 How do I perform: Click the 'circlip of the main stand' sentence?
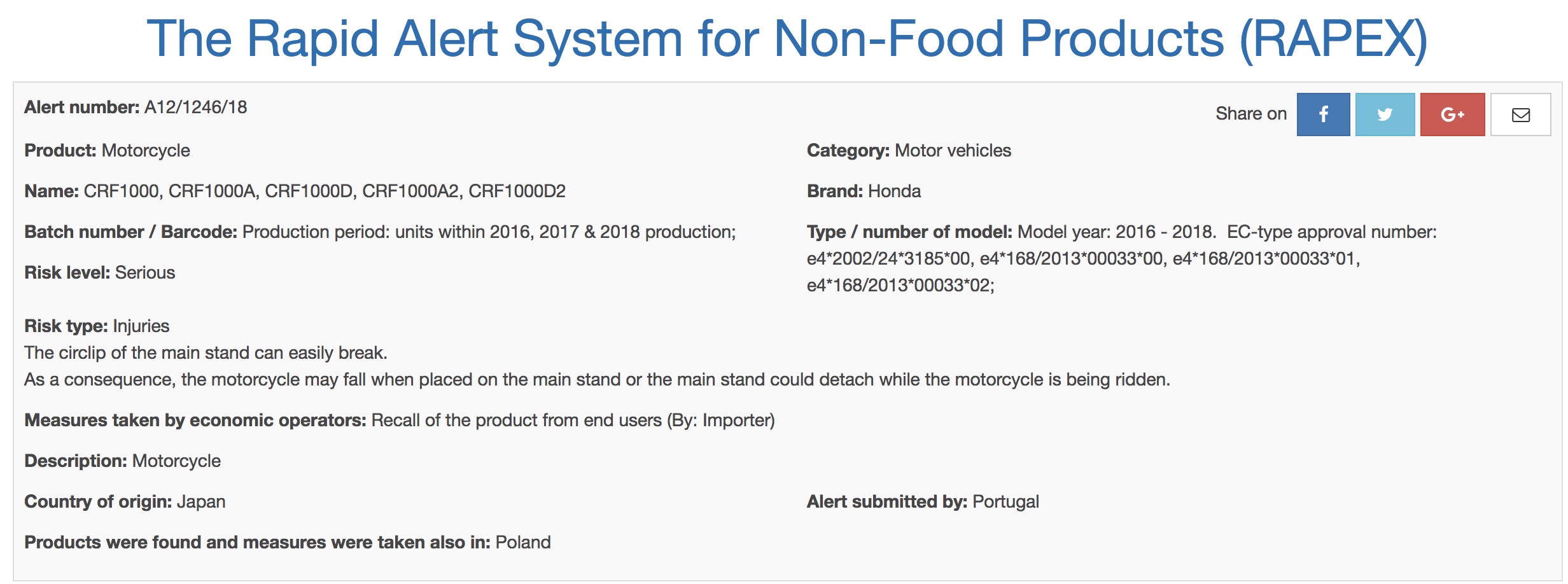[206, 352]
